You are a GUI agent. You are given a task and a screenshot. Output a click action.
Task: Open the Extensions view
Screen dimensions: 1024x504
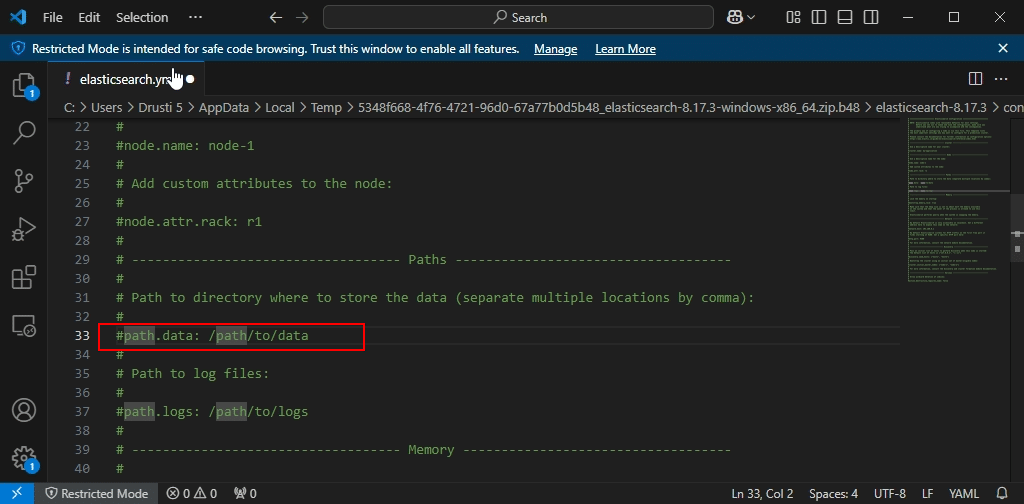point(23,277)
